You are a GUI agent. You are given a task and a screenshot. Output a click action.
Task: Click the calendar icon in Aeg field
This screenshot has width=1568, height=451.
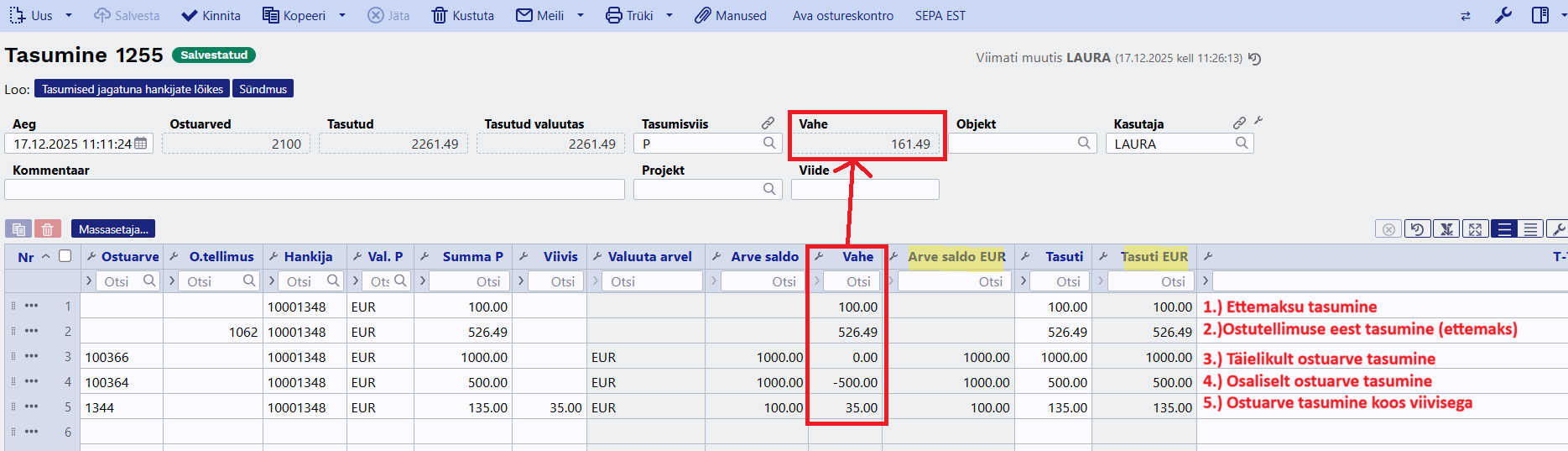click(x=141, y=144)
